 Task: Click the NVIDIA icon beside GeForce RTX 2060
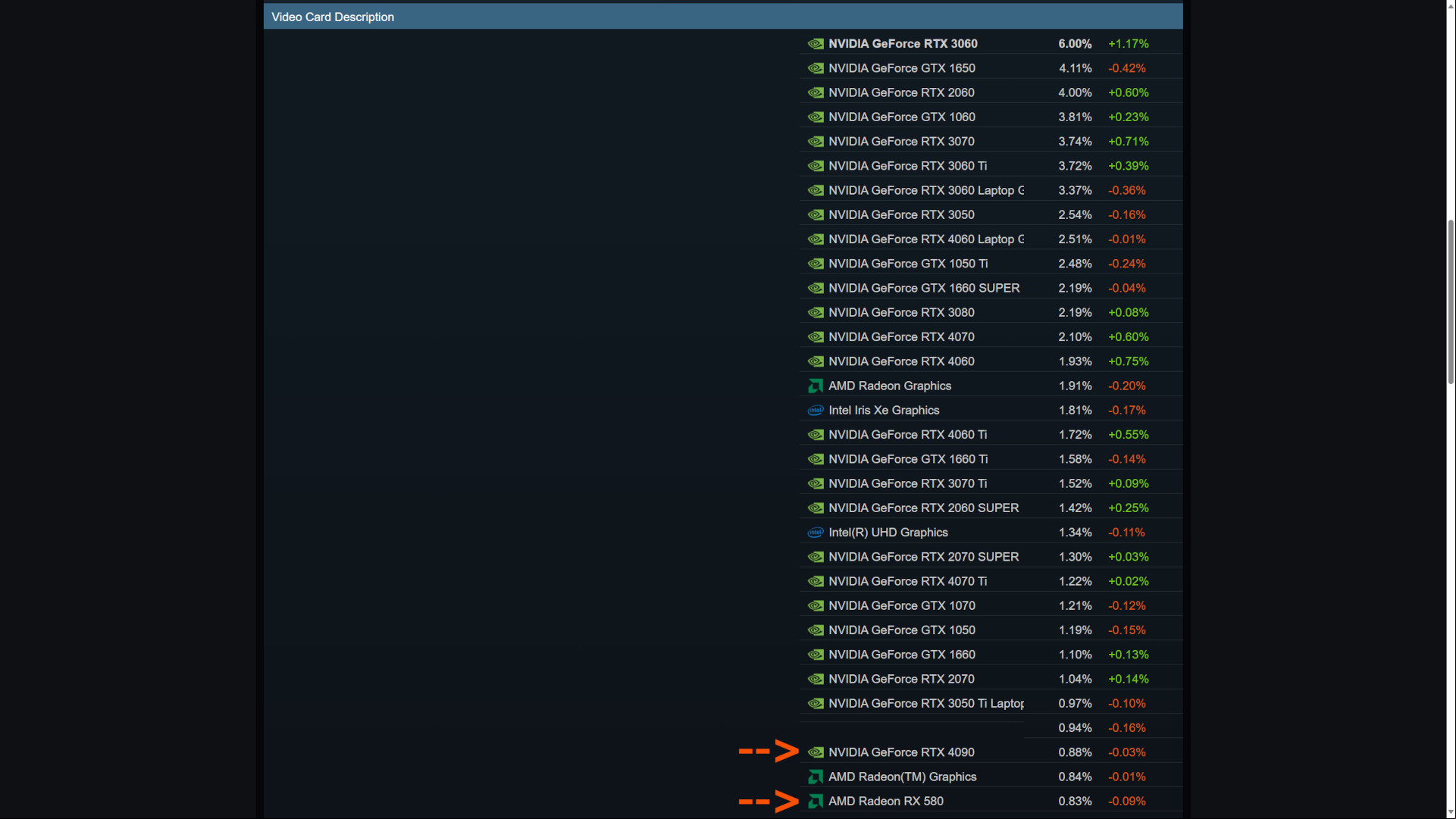[816, 92]
